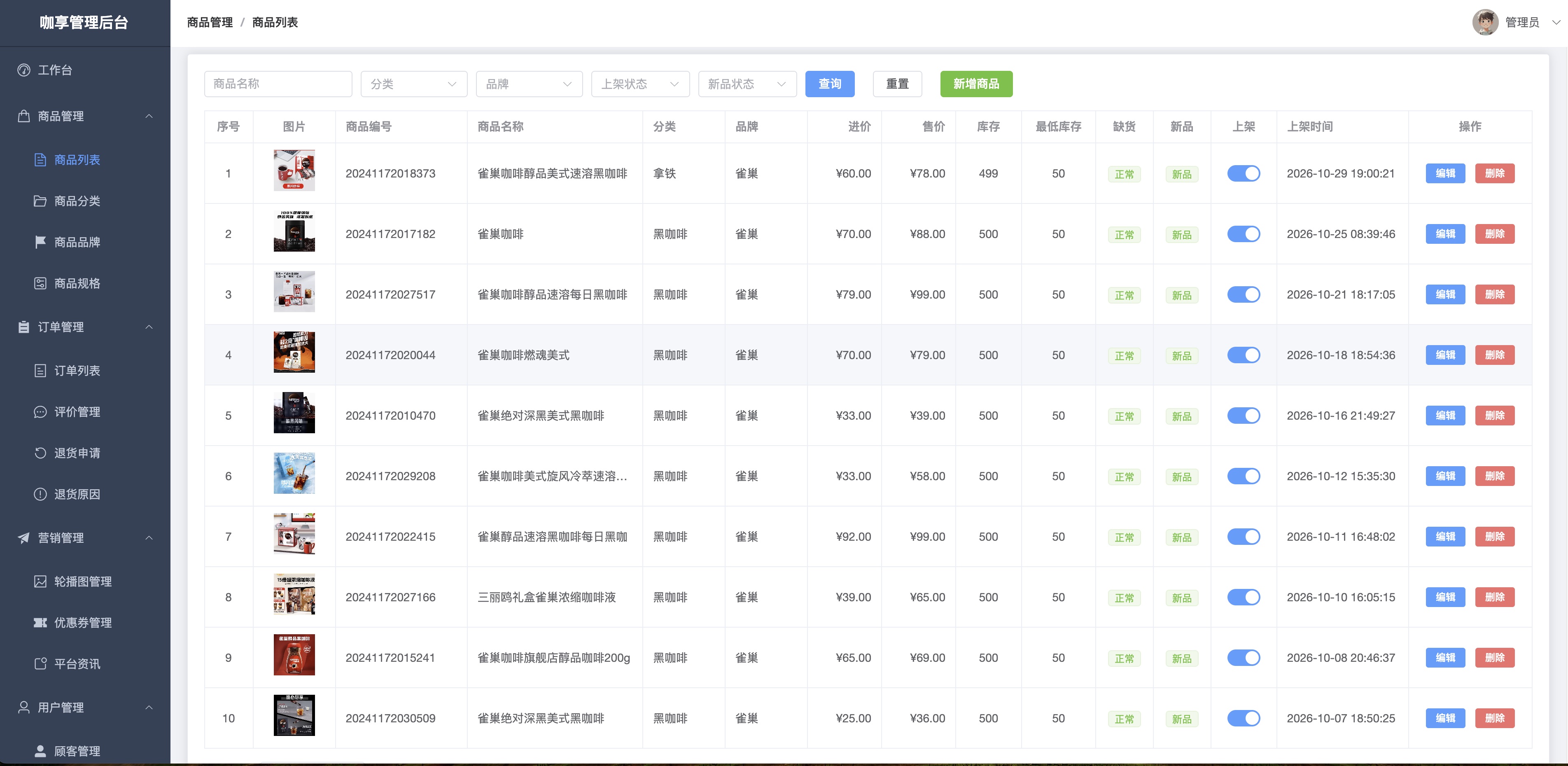The width and height of the screenshot is (1568, 766).
Task: Click the 平台资讯 icon in sidebar
Action: (40, 664)
